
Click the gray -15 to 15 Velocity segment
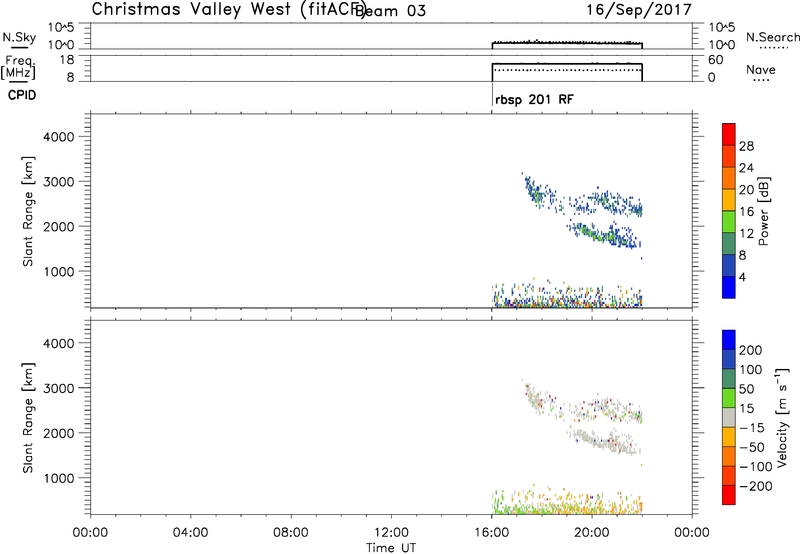click(729, 417)
